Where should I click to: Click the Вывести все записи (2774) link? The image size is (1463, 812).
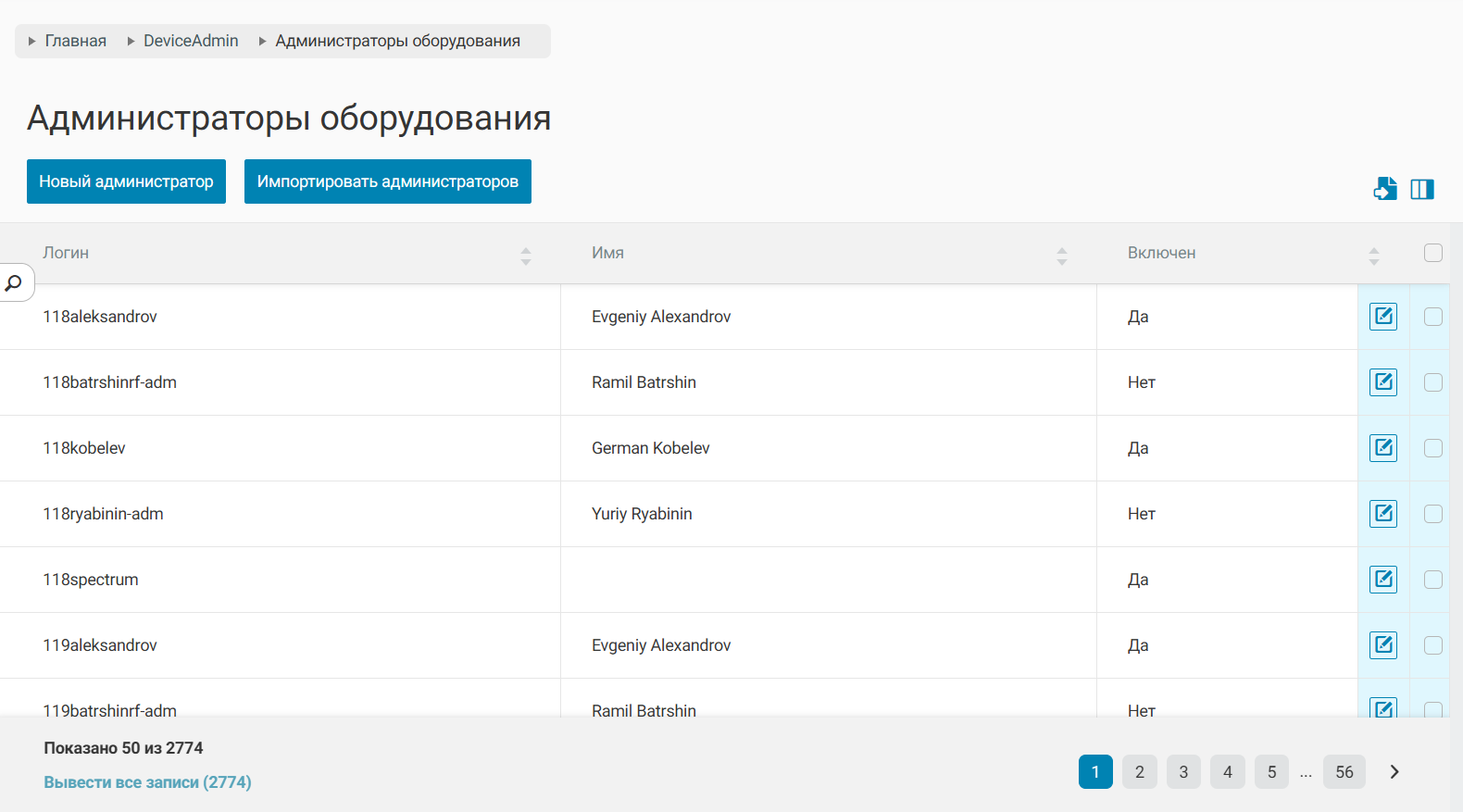[147, 782]
